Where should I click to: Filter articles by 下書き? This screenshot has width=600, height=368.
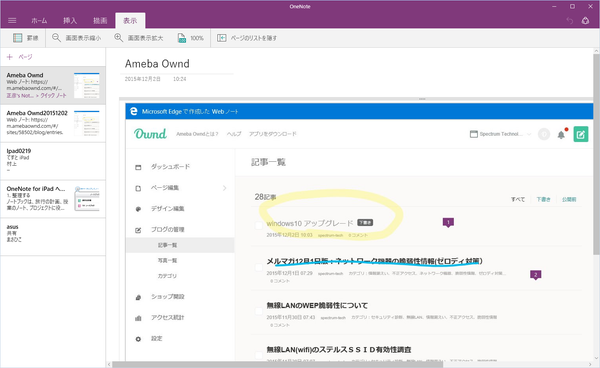tap(543, 199)
